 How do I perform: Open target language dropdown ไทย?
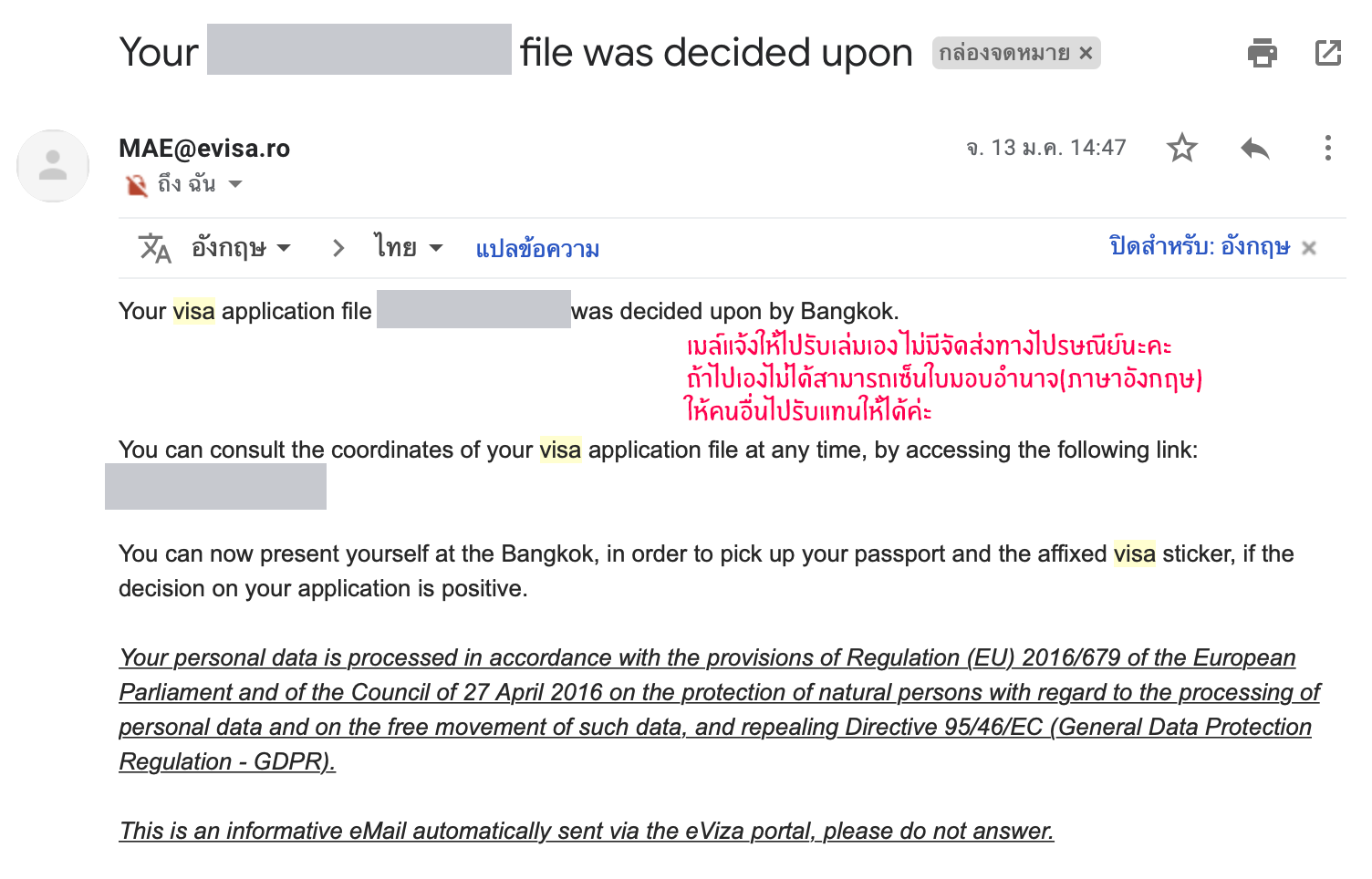pos(407,248)
